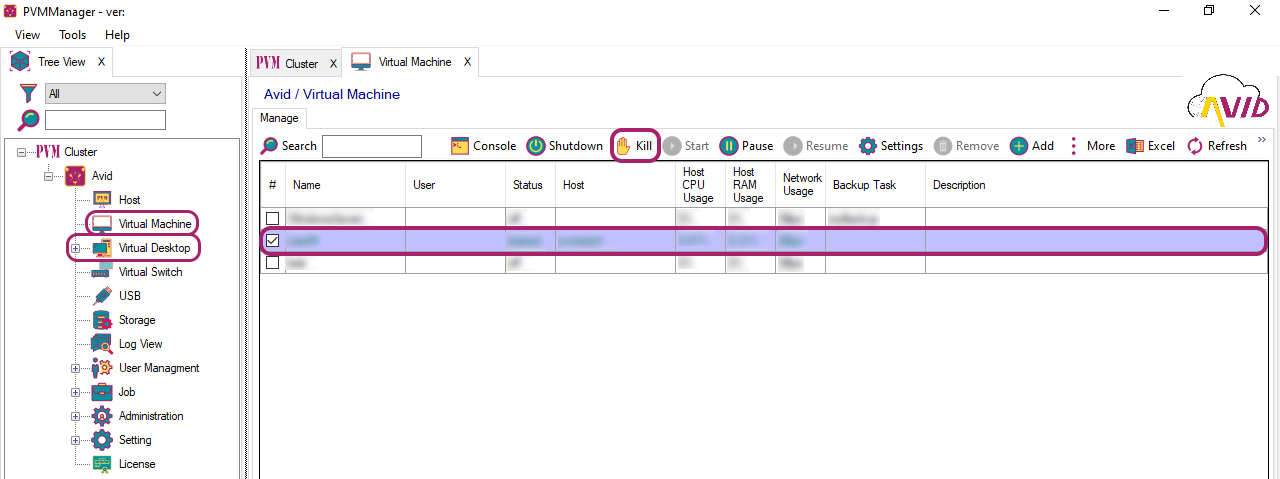Viewport: 1280px width, 479px height.
Task: Expand the Virtual Desktop node
Action: pos(75,248)
